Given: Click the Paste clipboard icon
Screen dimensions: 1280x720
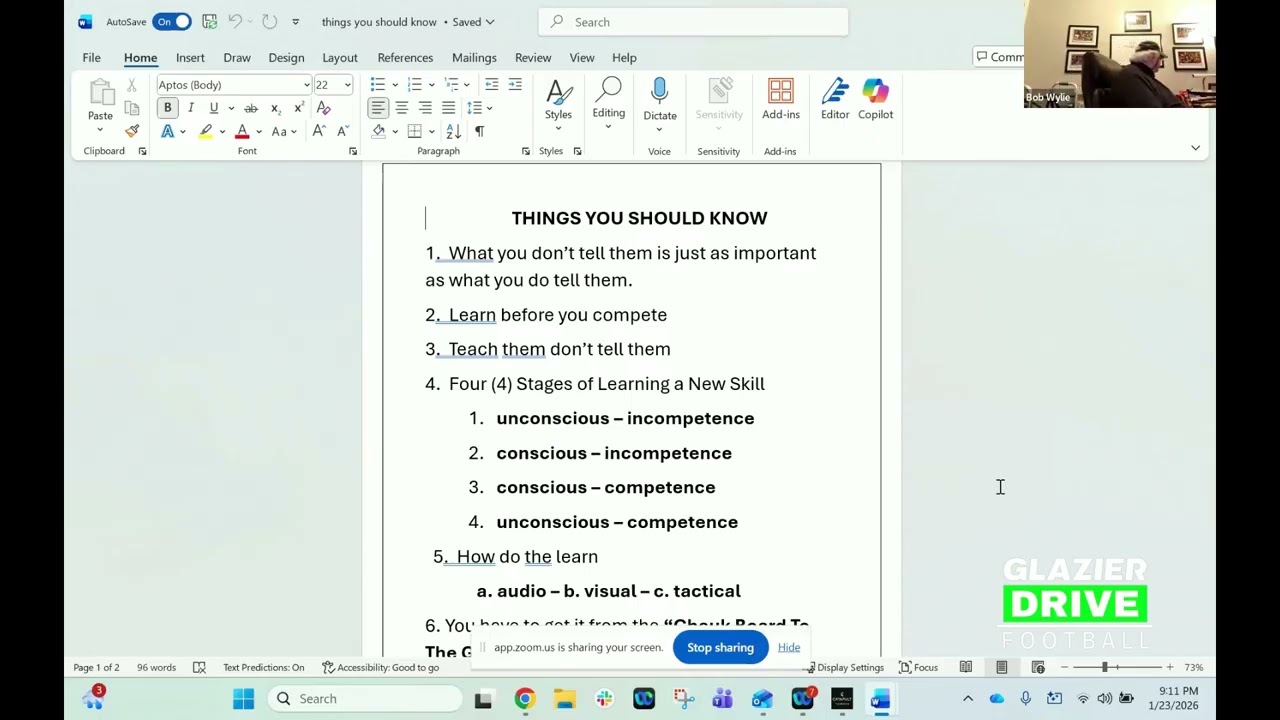Looking at the screenshot, I should click(100, 93).
